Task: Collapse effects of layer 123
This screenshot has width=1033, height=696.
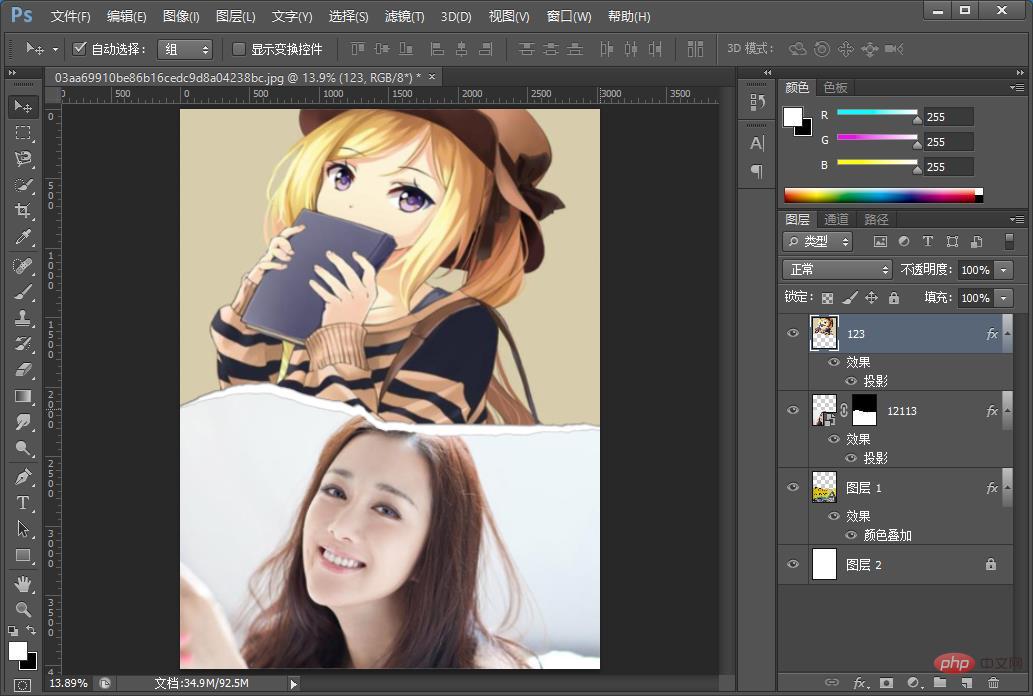Action: (1007, 334)
